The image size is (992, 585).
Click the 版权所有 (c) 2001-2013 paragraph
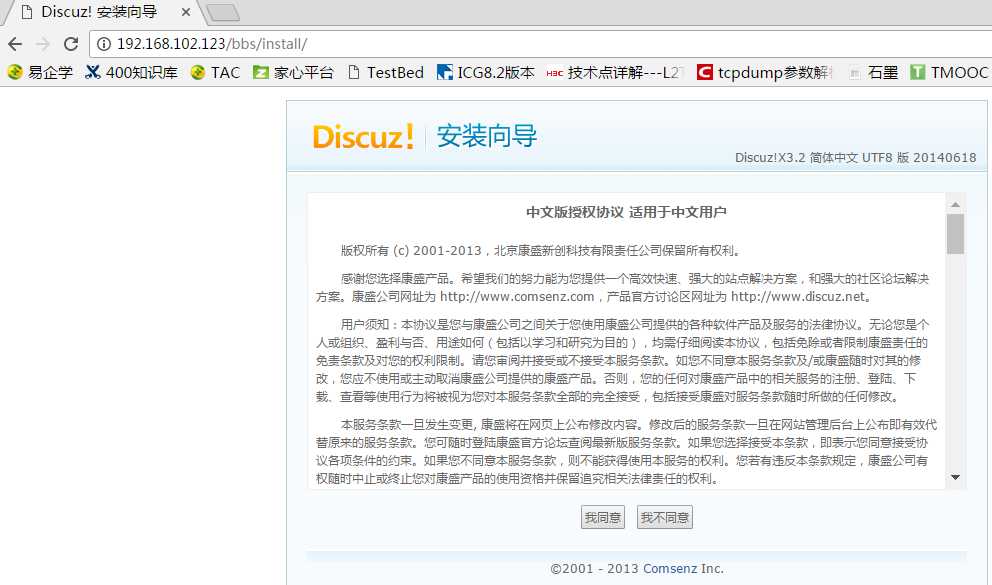(x=540, y=250)
